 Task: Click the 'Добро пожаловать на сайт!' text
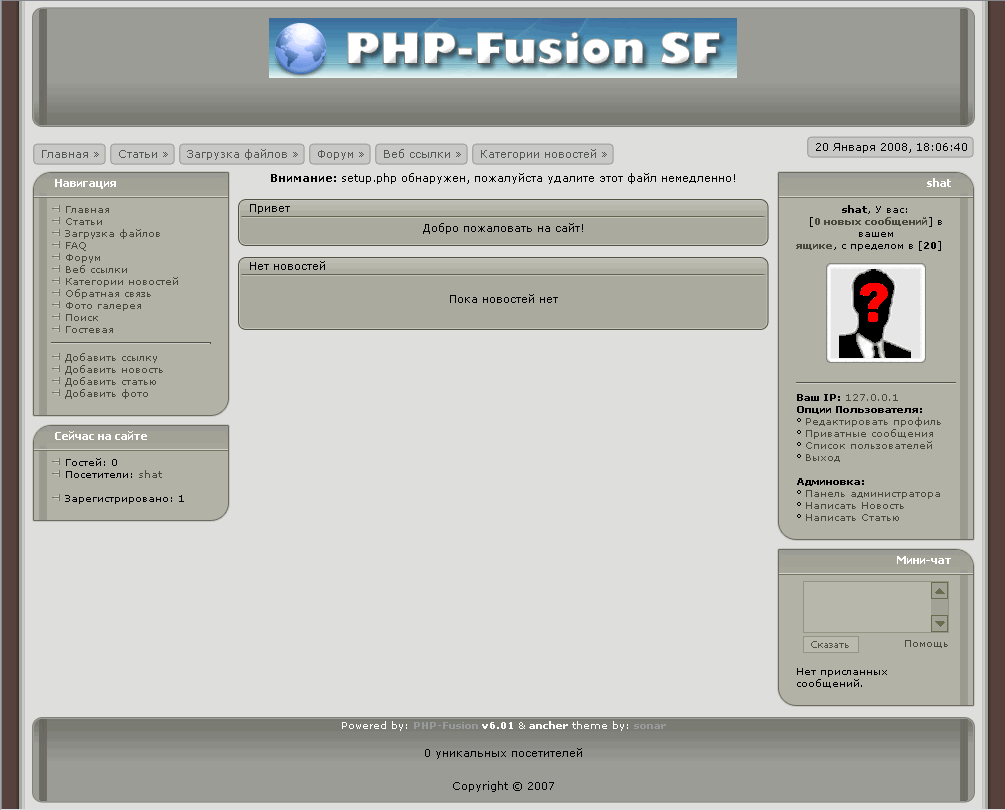[503, 228]
